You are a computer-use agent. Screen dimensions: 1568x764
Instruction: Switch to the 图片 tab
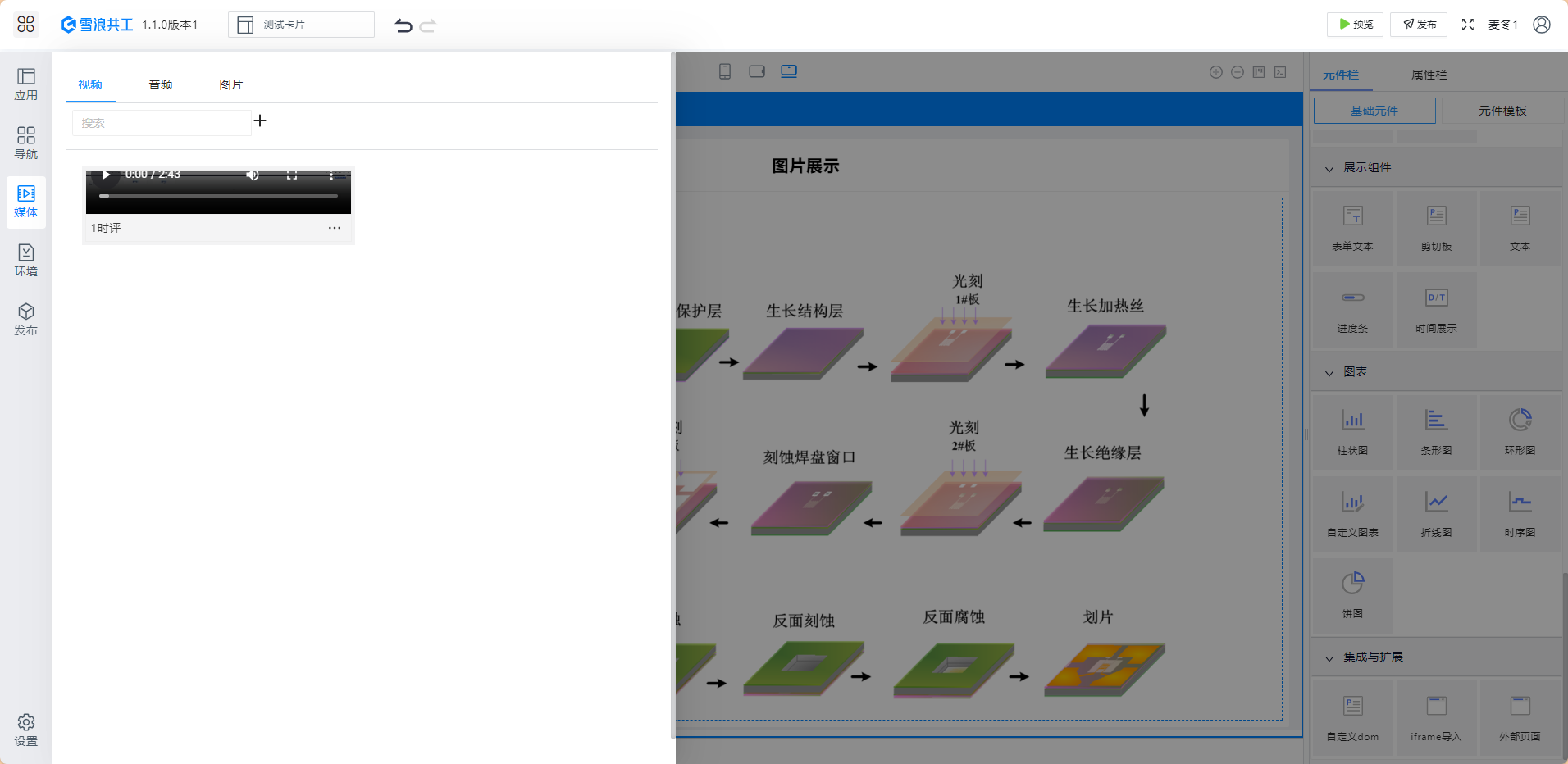pos(231,84)
